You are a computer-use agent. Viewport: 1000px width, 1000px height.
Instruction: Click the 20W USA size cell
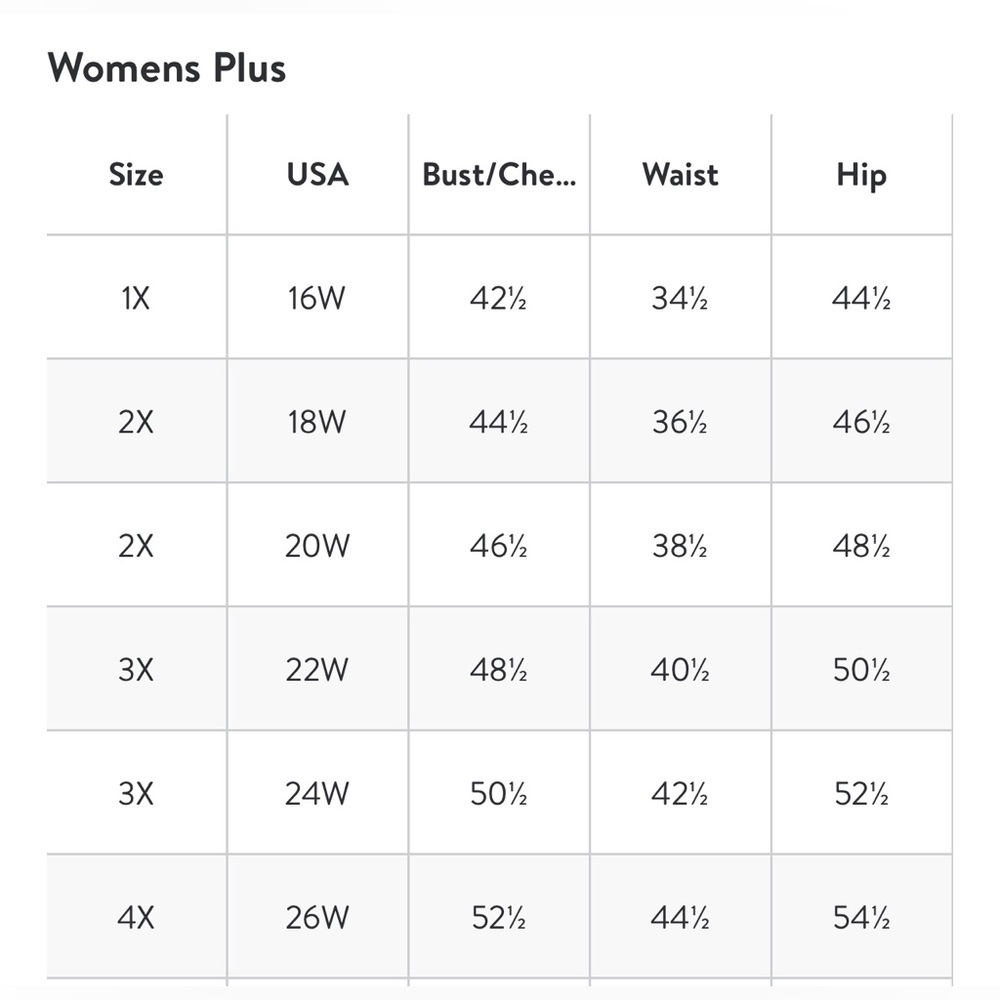(x=317, y=546)
